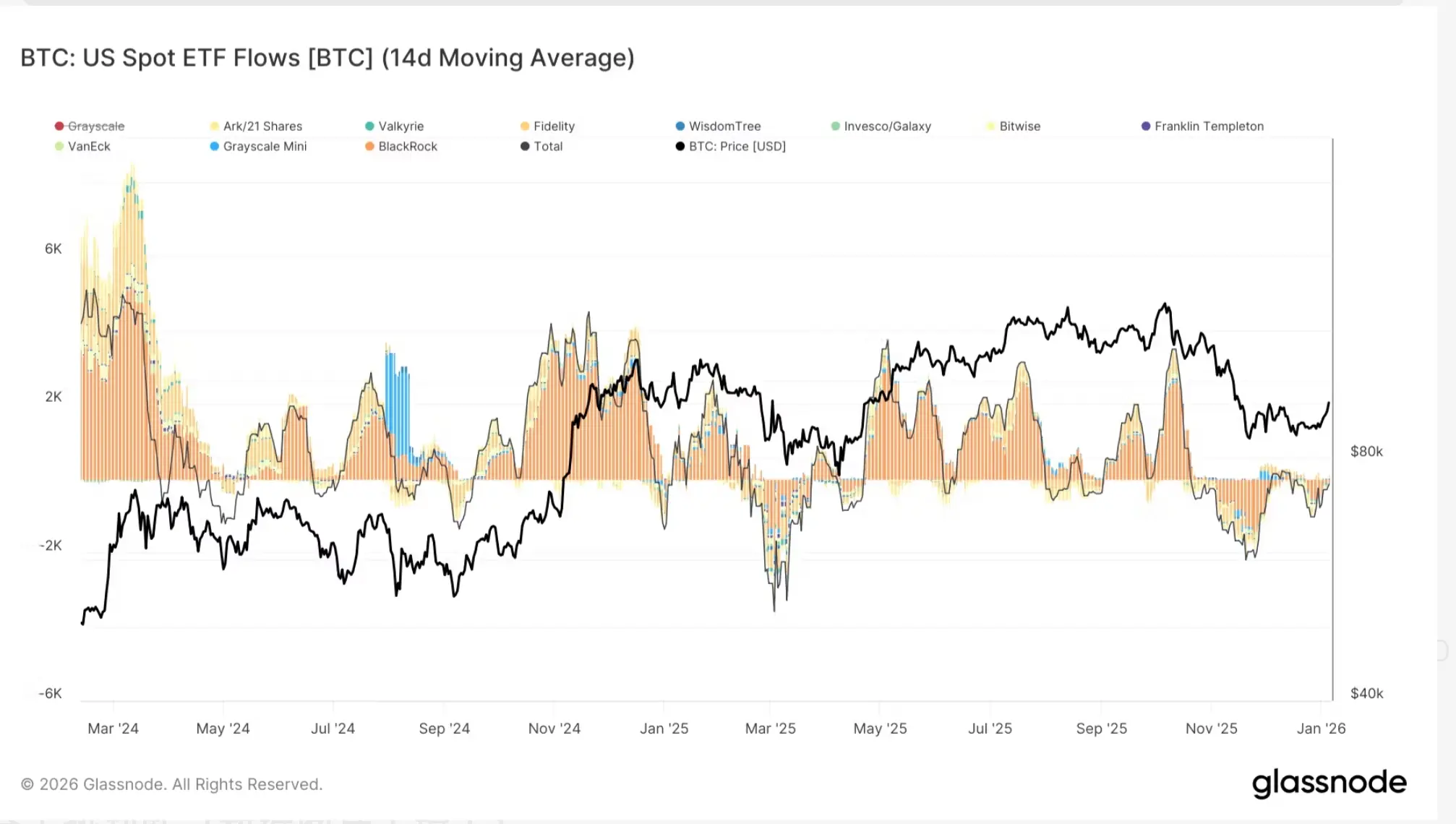Viewport: 1456px width, 824px height.
Task: Click the Nov '24 x-axis tick label
Action: click(x=554, y=728)
